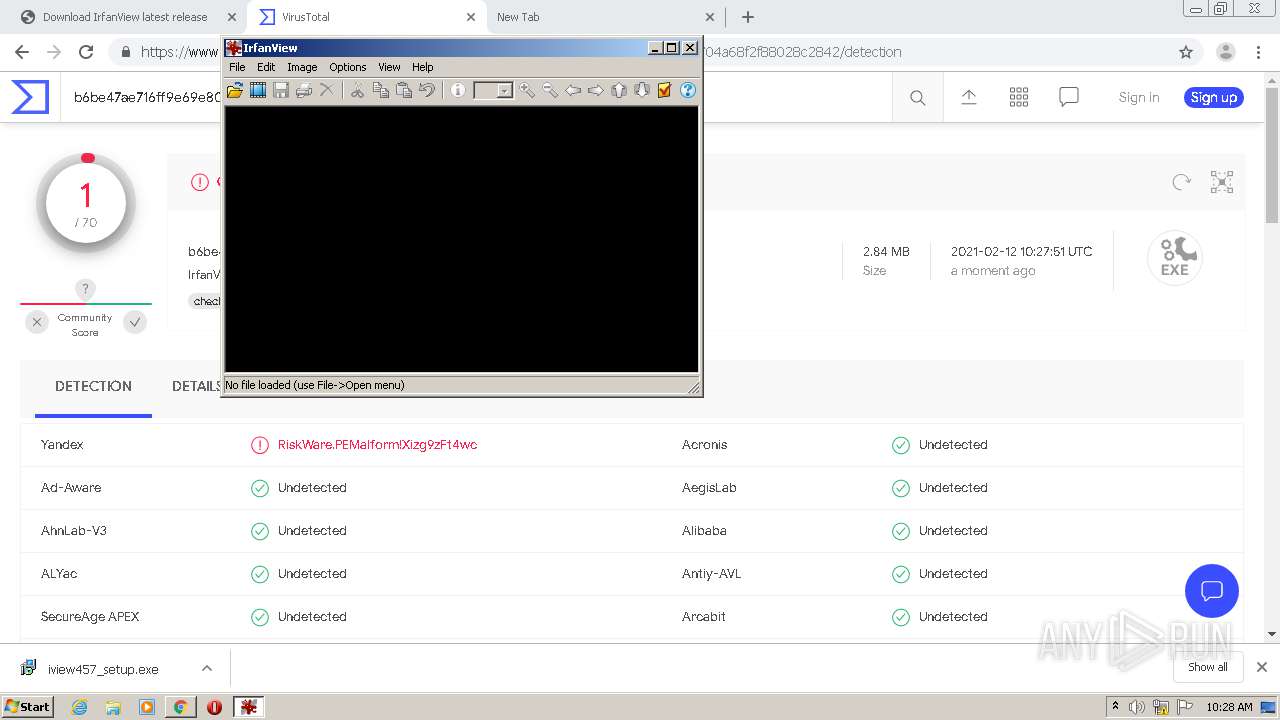
Task: Click the community score question mark
Action: tap(86, 289)
